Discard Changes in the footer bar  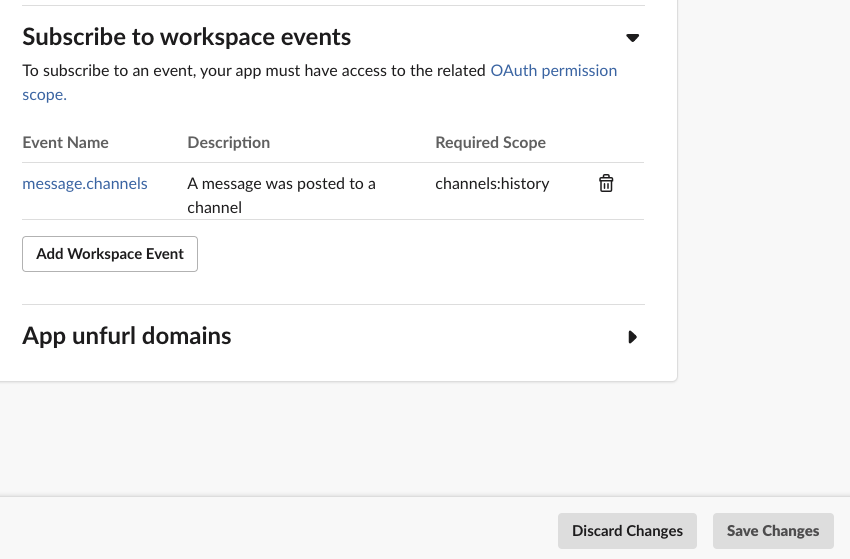627,531
